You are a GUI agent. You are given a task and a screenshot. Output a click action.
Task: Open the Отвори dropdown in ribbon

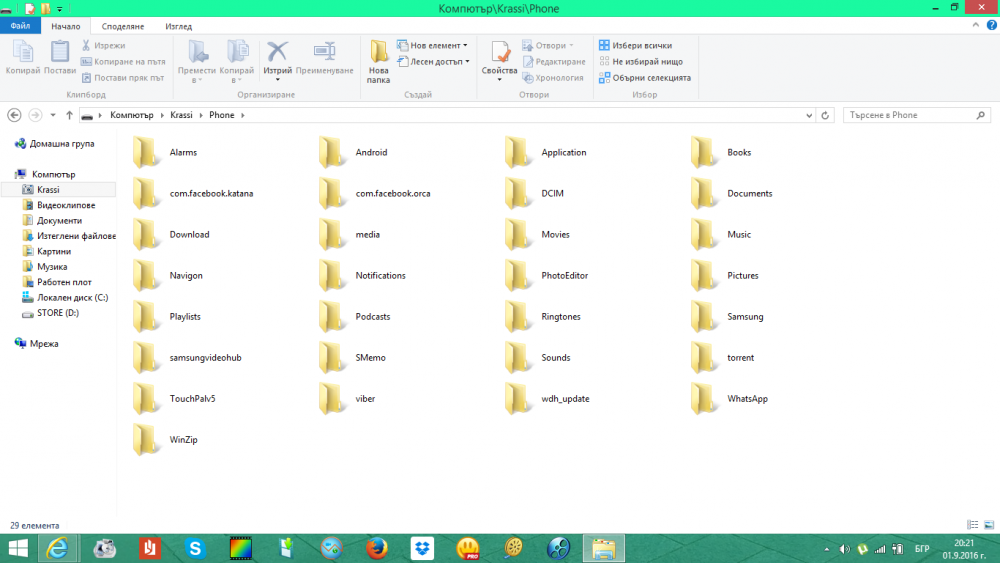click(548, 45)
